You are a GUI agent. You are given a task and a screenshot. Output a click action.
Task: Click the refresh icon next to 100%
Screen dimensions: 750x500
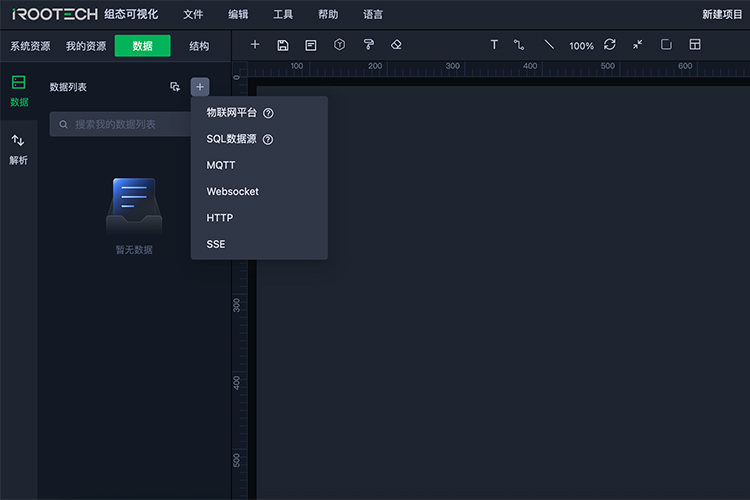pos(610,45)
